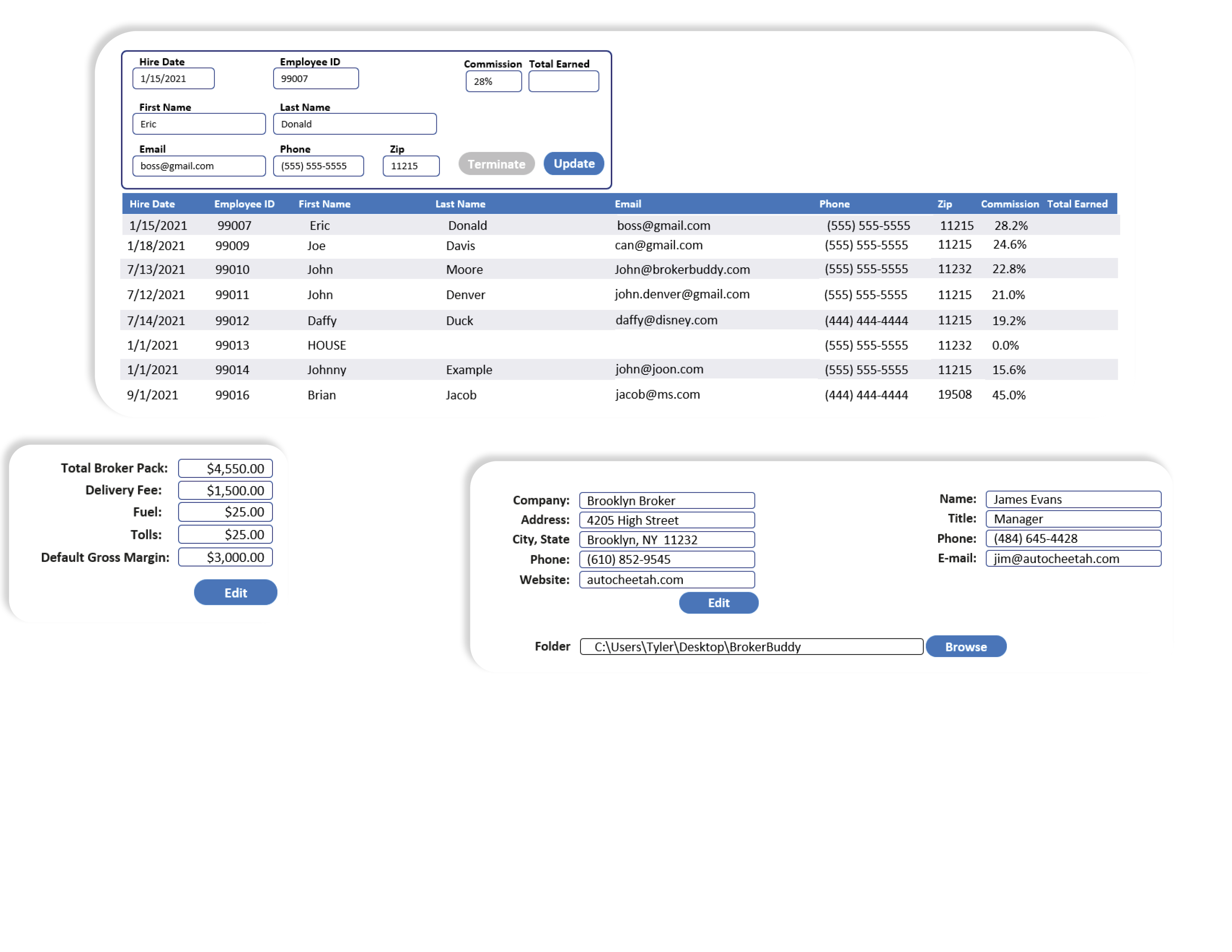Select the Daffy Duck row

pos(619,320)
